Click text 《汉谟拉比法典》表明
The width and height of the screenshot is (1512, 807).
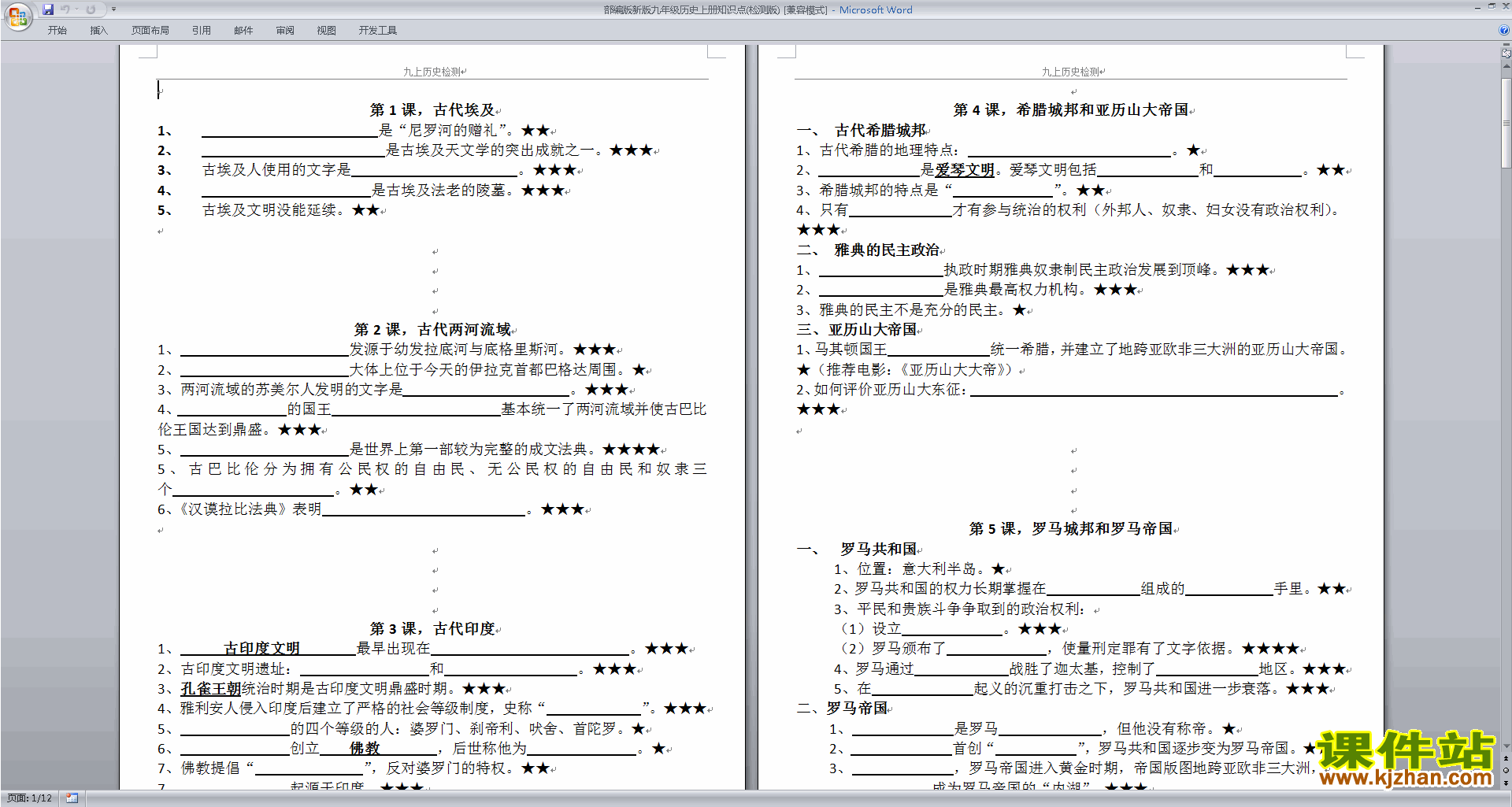click(251, 509)
